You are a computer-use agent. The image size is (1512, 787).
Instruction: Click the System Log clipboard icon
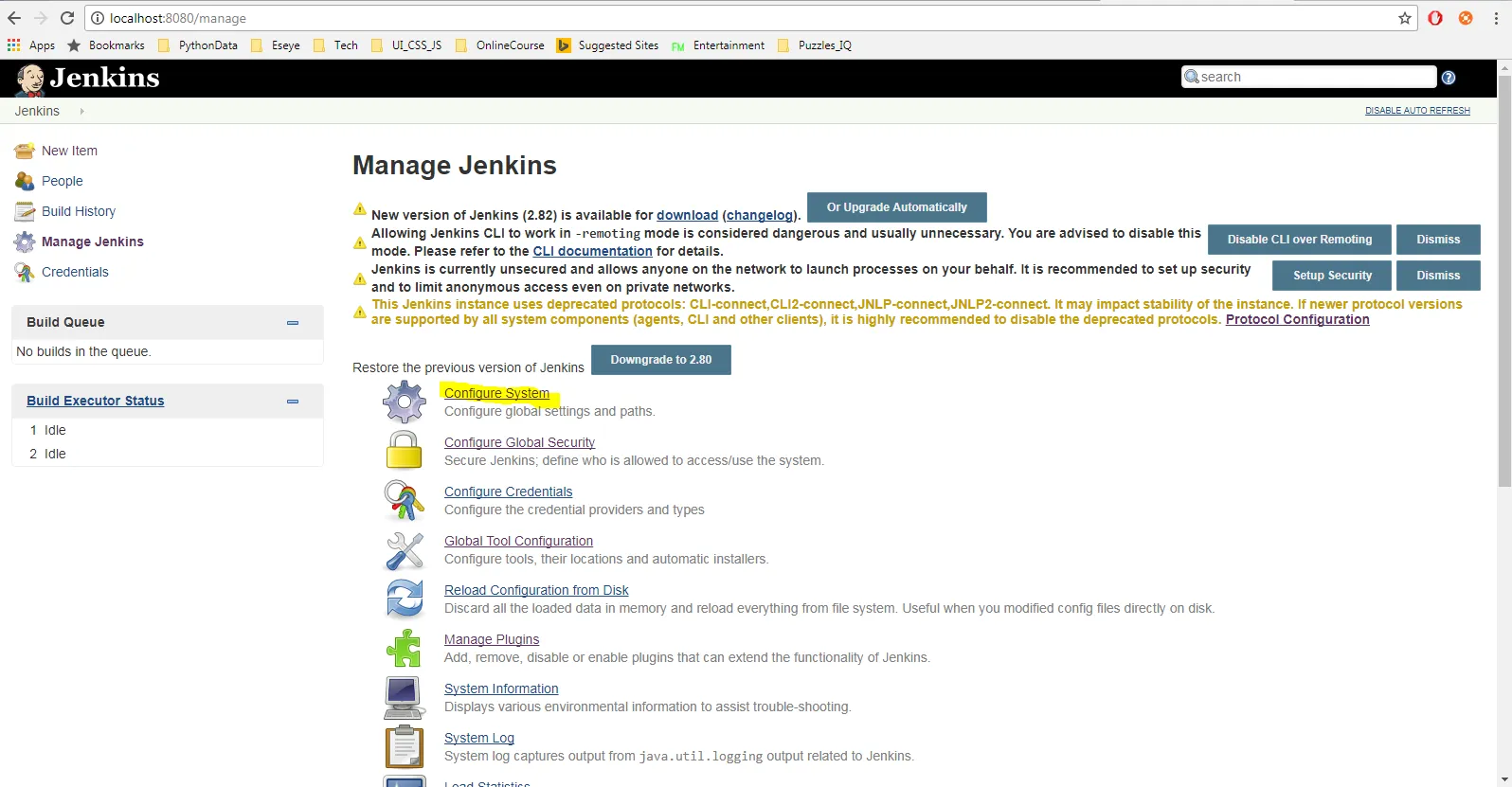pos(405,746)
